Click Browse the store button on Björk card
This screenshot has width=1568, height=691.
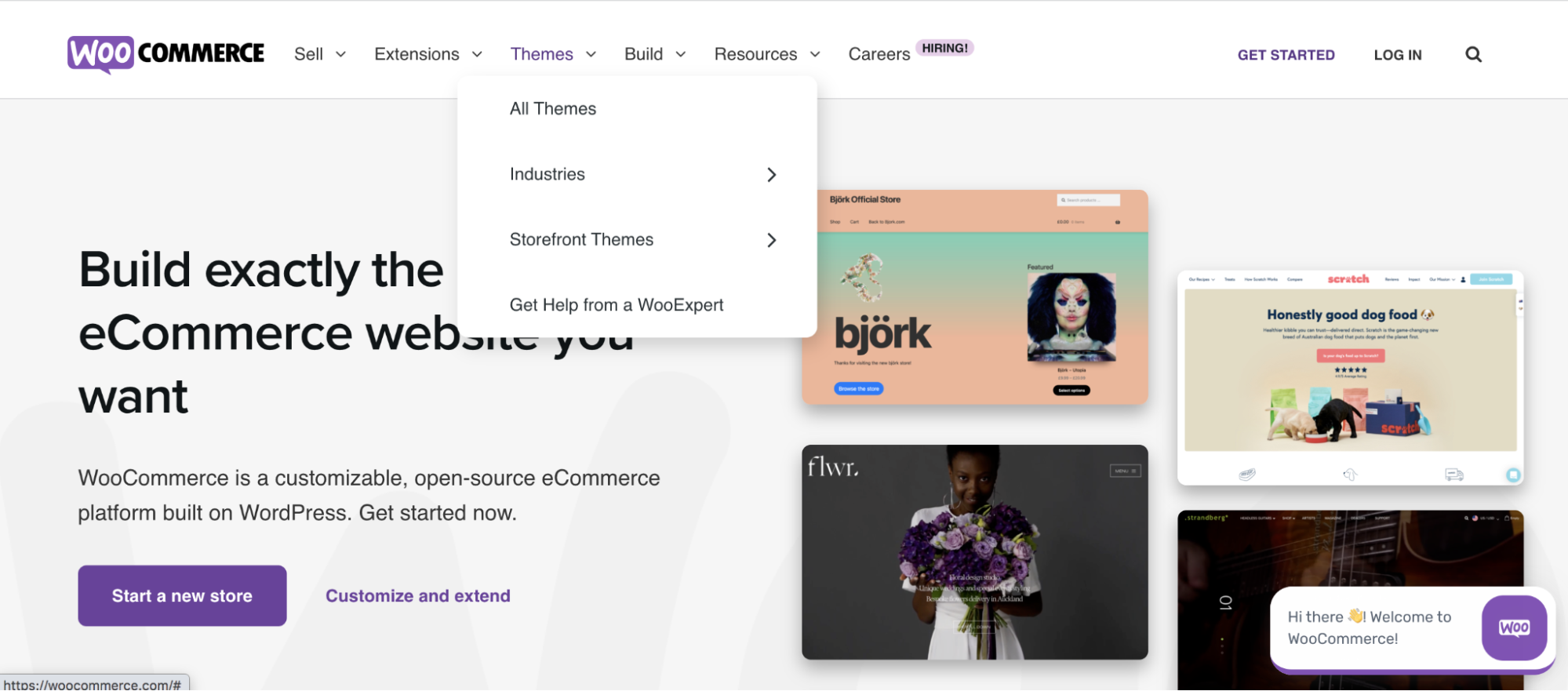tap(858, 388)
